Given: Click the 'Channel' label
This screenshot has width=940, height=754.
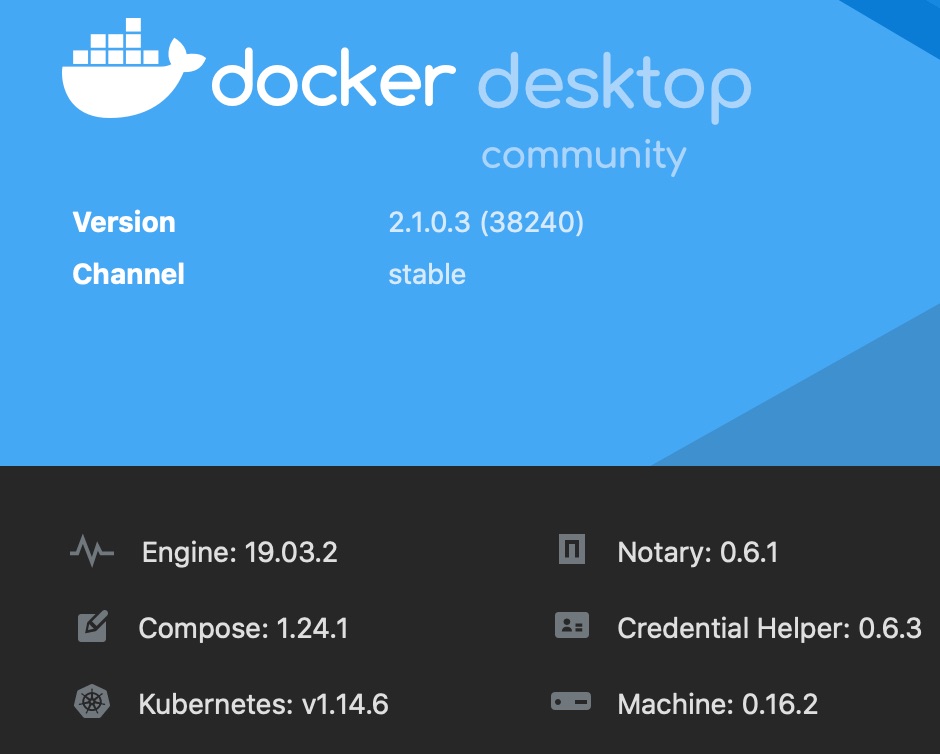Looking at the screenshot, I should pos(128,275).
